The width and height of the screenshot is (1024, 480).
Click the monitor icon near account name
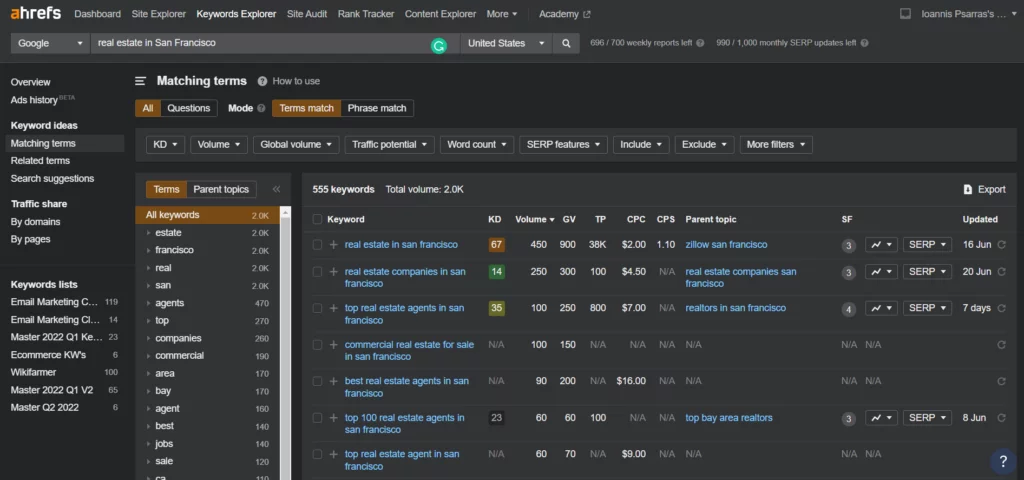(905, 14)
